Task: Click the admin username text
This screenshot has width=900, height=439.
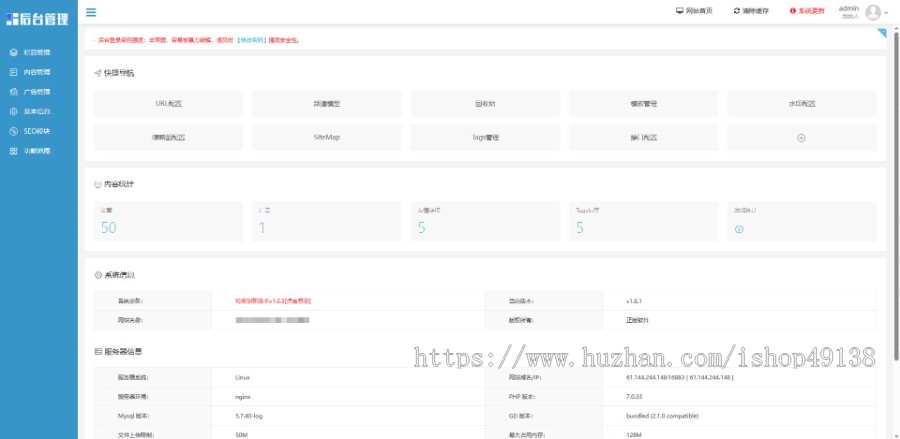Action: [849, 8]
